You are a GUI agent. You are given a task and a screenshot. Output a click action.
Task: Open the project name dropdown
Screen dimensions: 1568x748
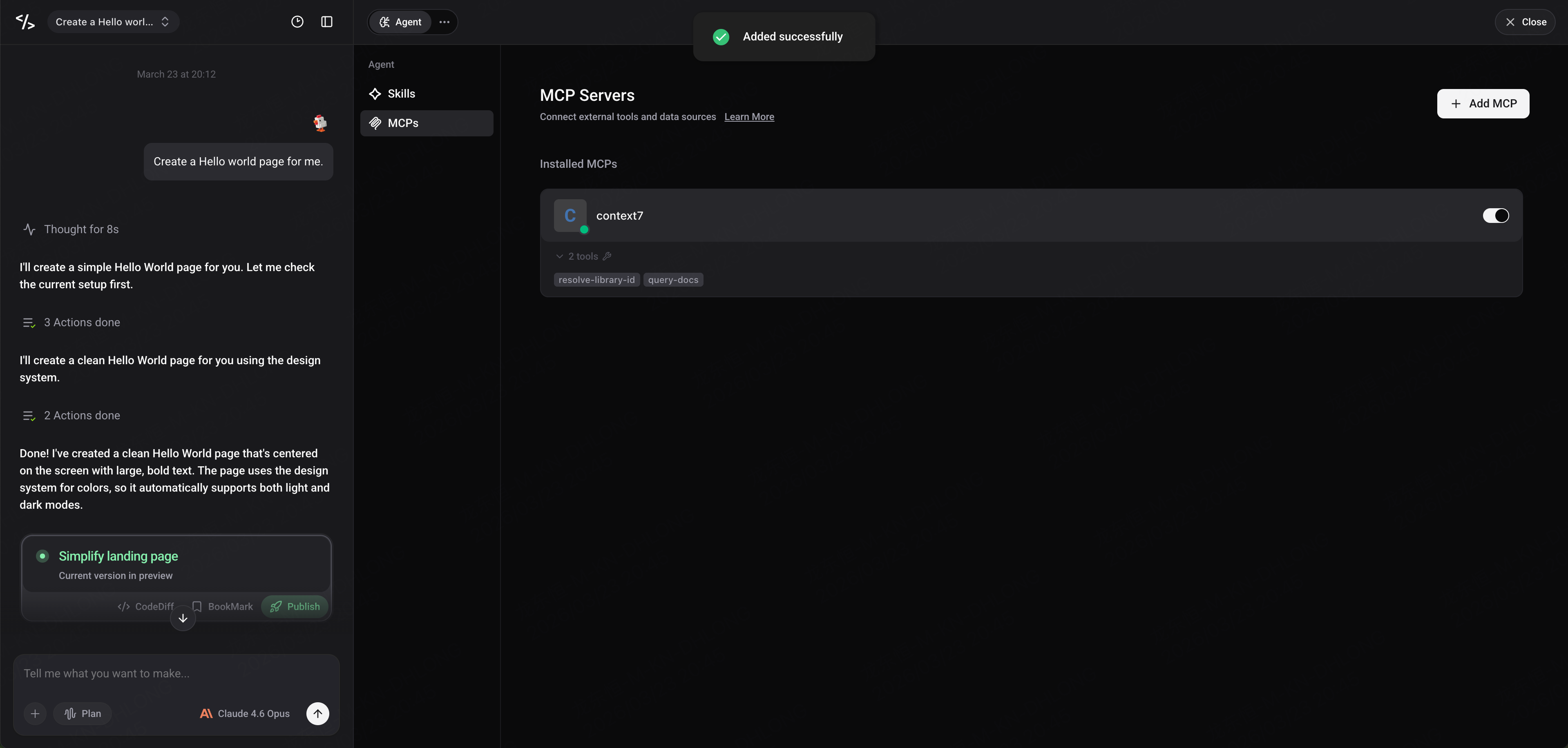click(113, 22)
